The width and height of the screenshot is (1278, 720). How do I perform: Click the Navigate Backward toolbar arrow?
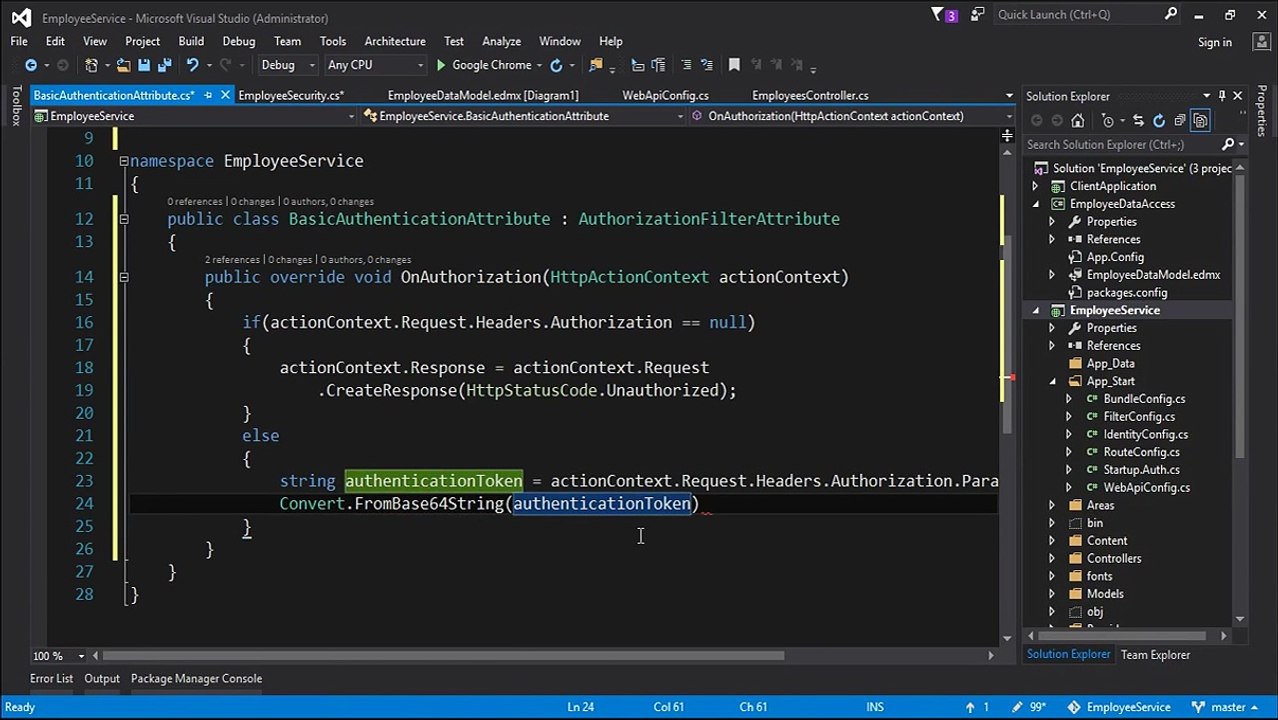(x=31, y=65)
